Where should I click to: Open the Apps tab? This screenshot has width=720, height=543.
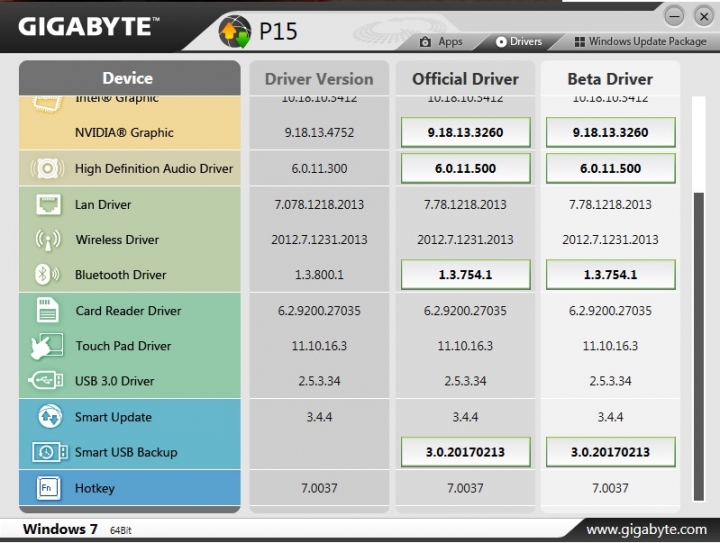point(441,42)
